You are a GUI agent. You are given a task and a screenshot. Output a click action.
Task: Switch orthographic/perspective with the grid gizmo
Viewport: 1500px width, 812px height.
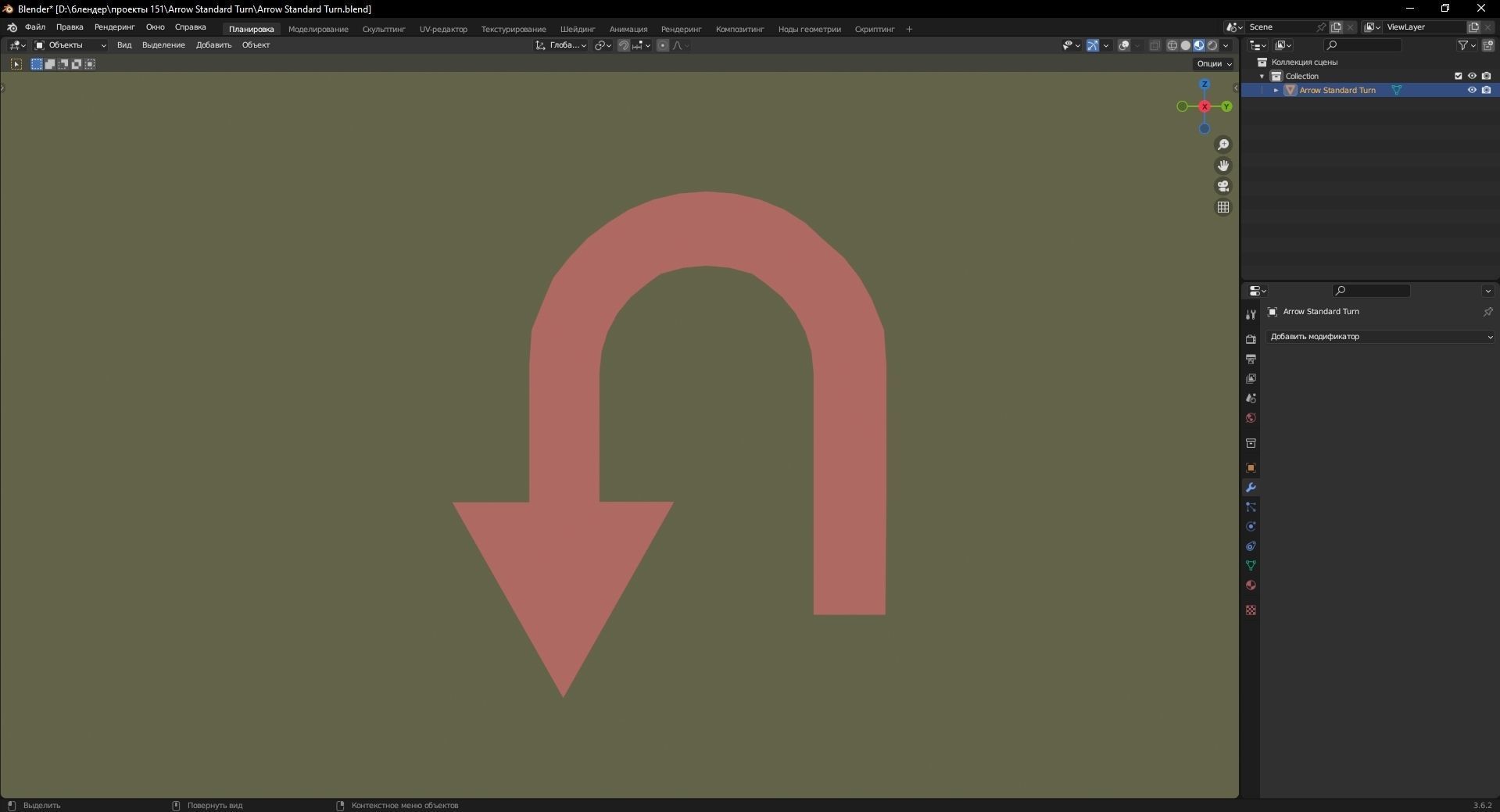coord(1223,207)
